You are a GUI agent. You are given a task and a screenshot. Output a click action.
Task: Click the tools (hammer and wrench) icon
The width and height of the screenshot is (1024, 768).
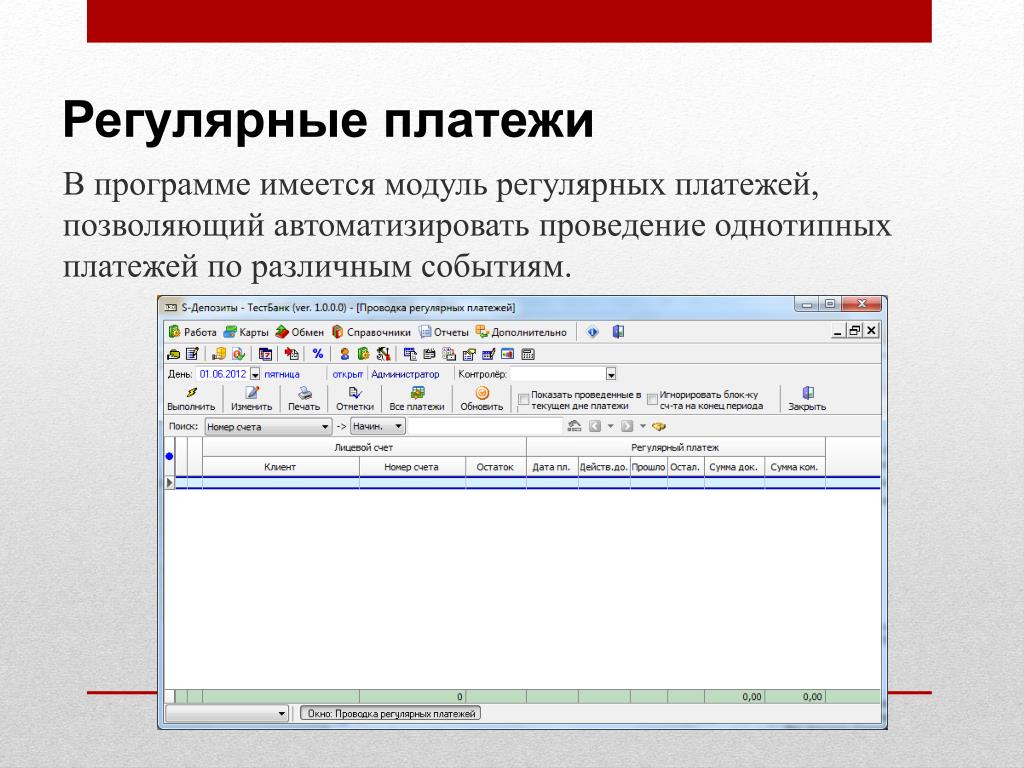pos(383,354)
